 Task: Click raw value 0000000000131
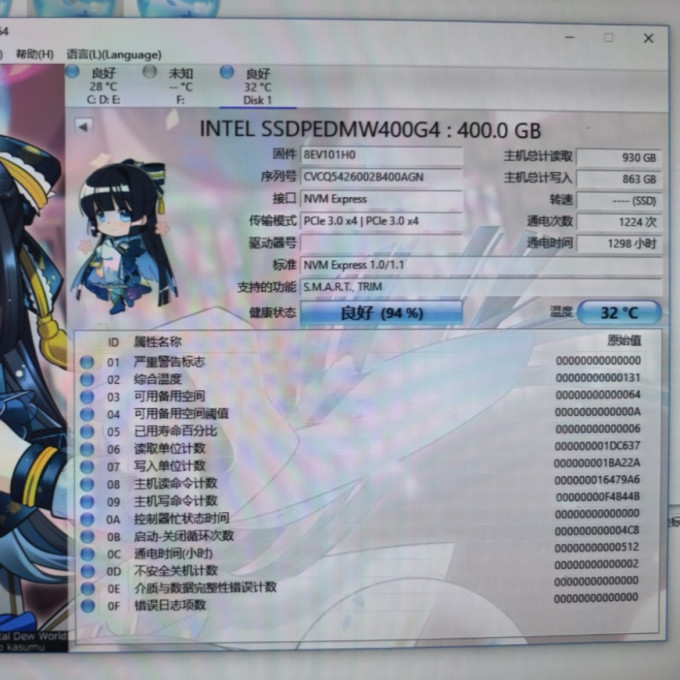point(598,378)
